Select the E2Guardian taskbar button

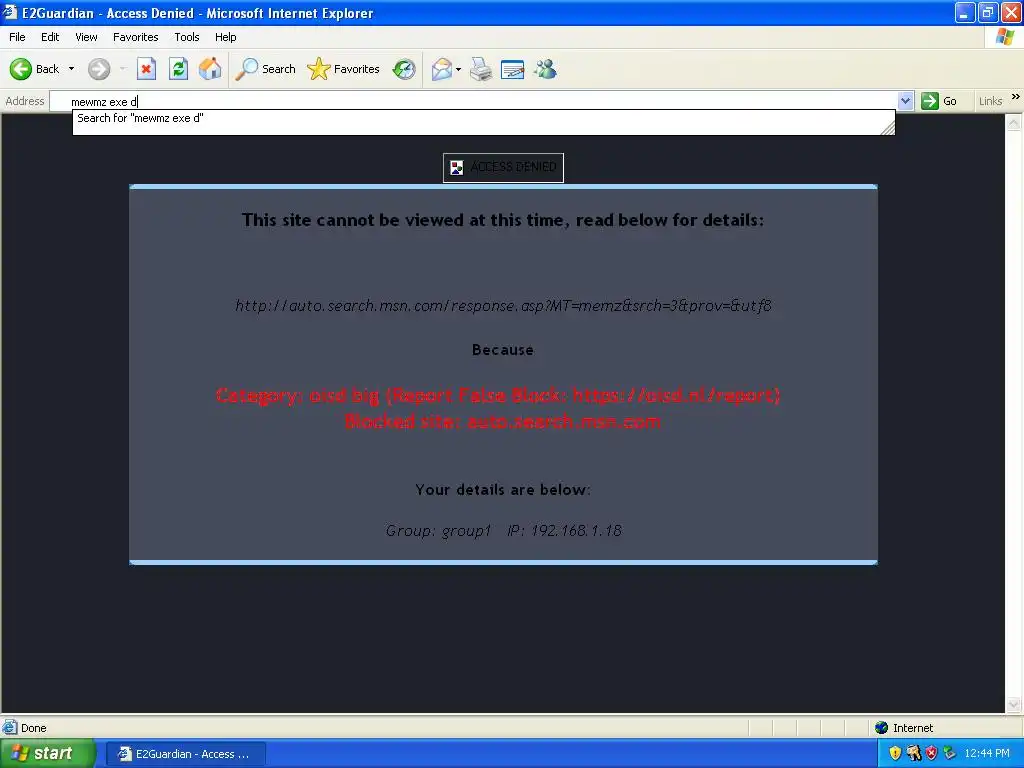185,754
